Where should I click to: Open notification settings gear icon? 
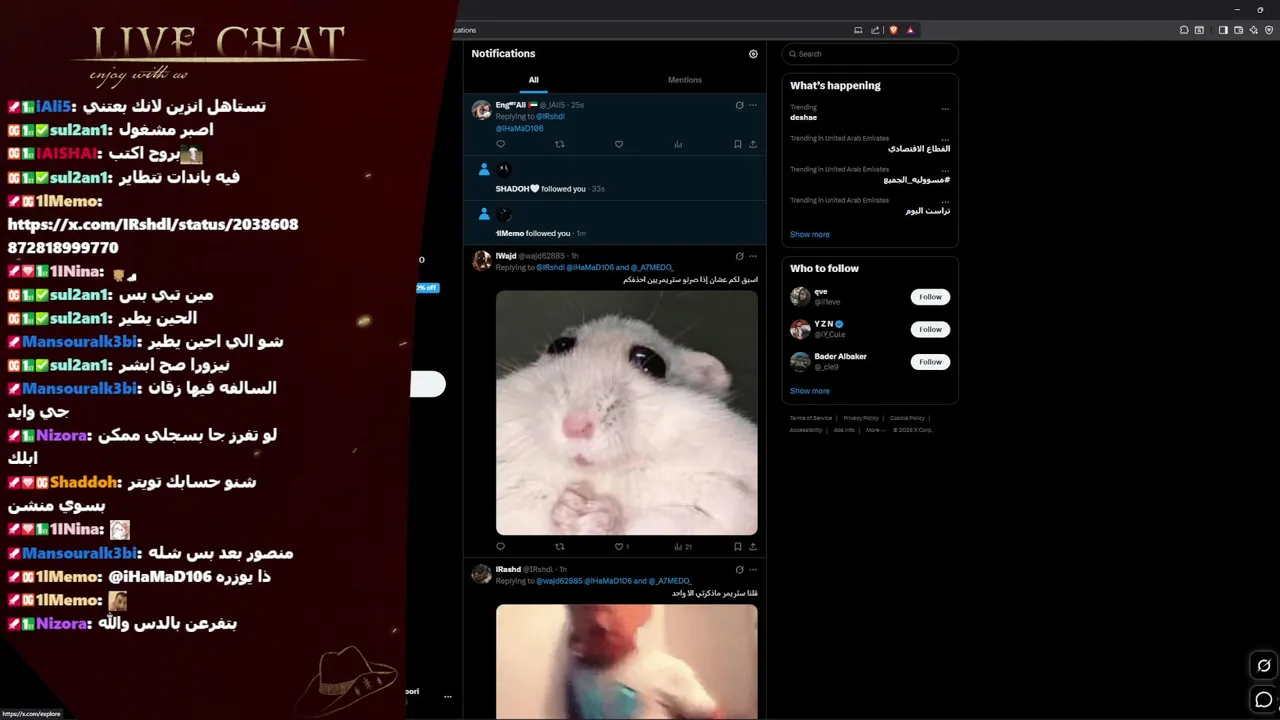(x=753, y=54)
